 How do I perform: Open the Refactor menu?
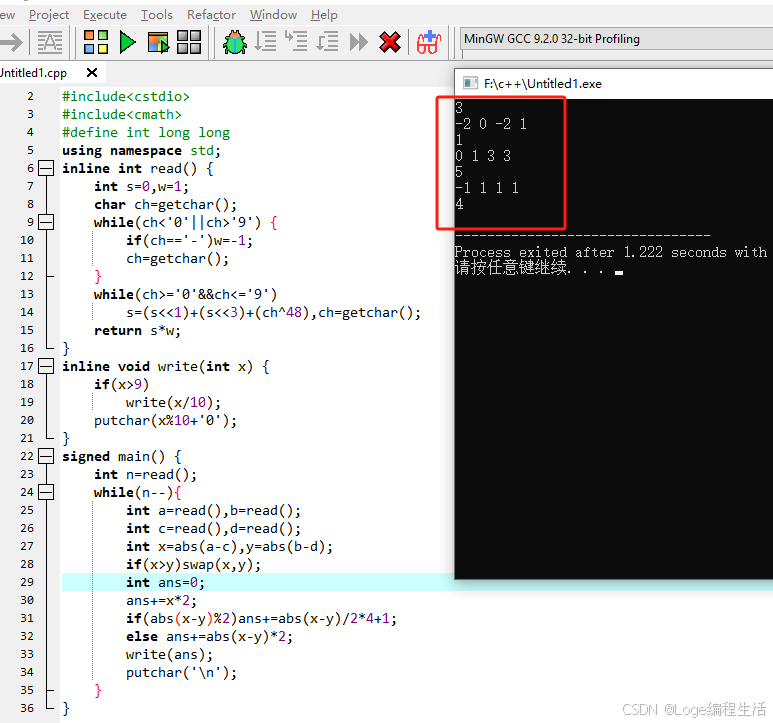click(211, 15)
